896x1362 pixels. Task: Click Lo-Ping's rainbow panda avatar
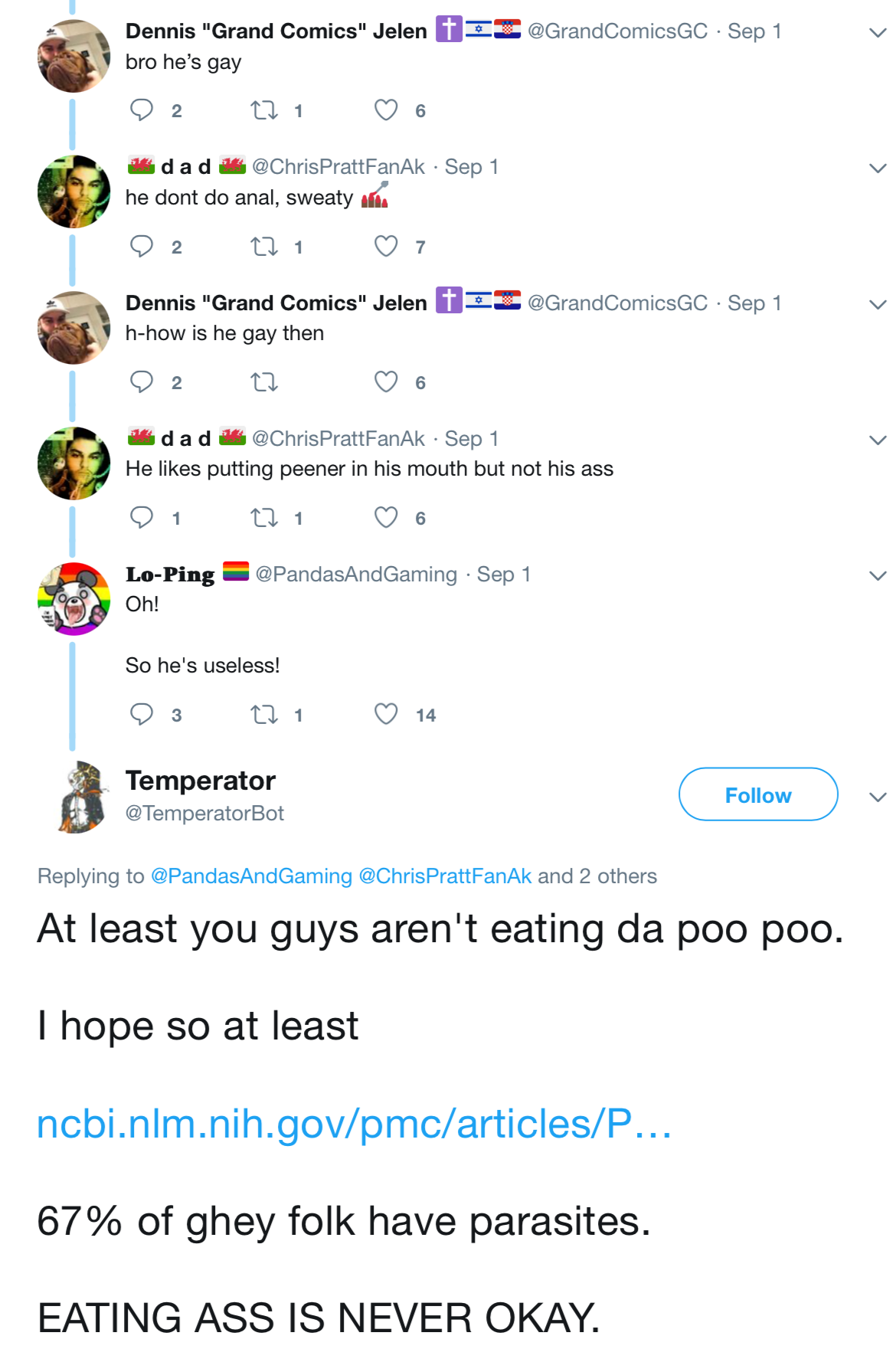pos(74,599)
